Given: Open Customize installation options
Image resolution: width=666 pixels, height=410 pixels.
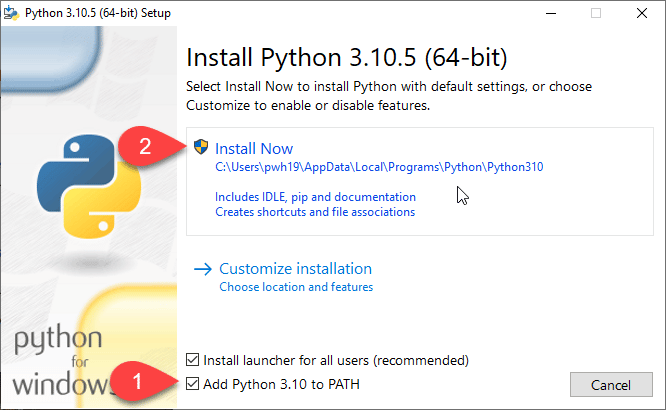Looking at the screenshot, I should pos(295,269).
